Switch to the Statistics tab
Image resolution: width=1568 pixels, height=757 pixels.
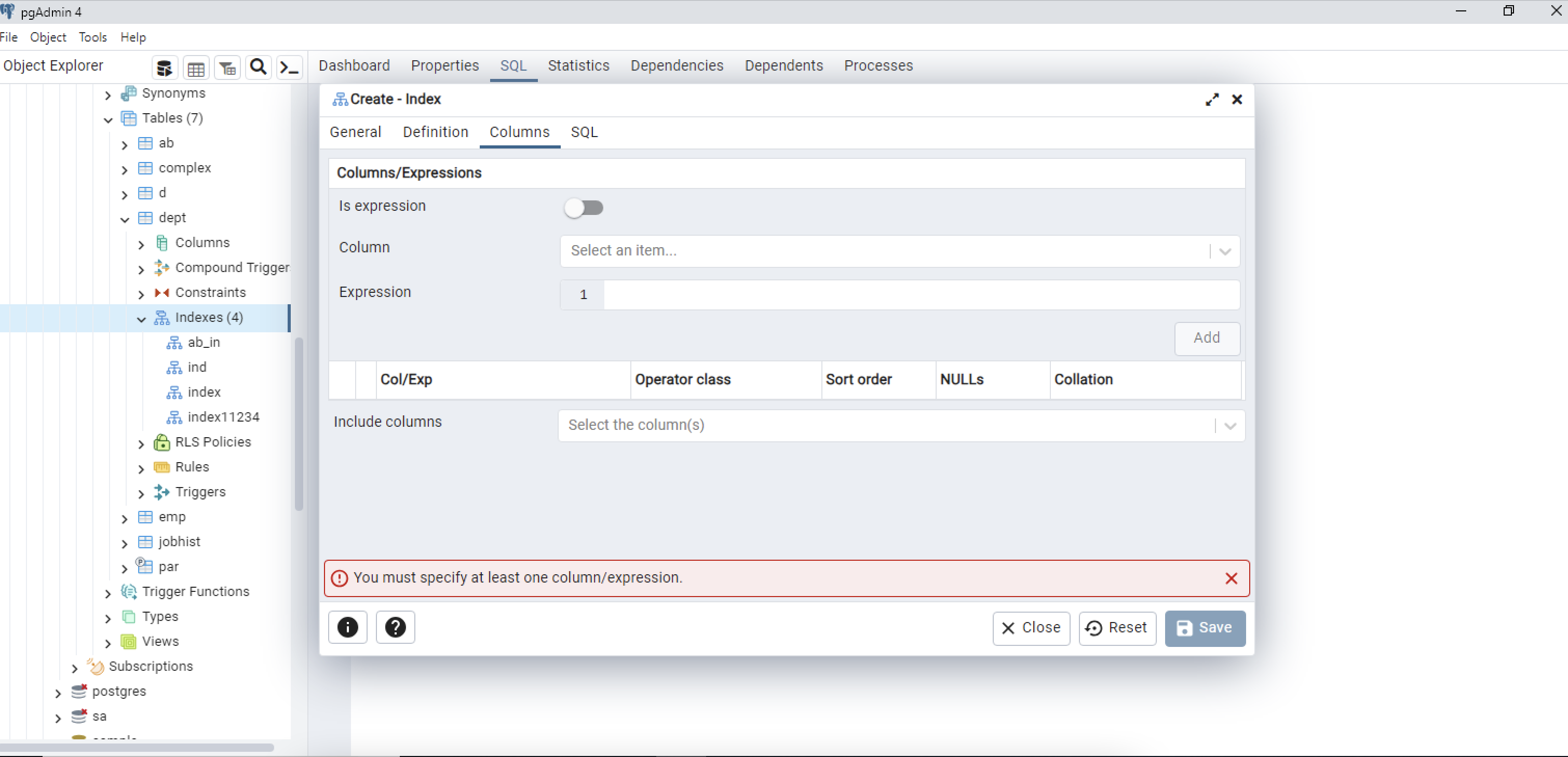coord(578,66)
